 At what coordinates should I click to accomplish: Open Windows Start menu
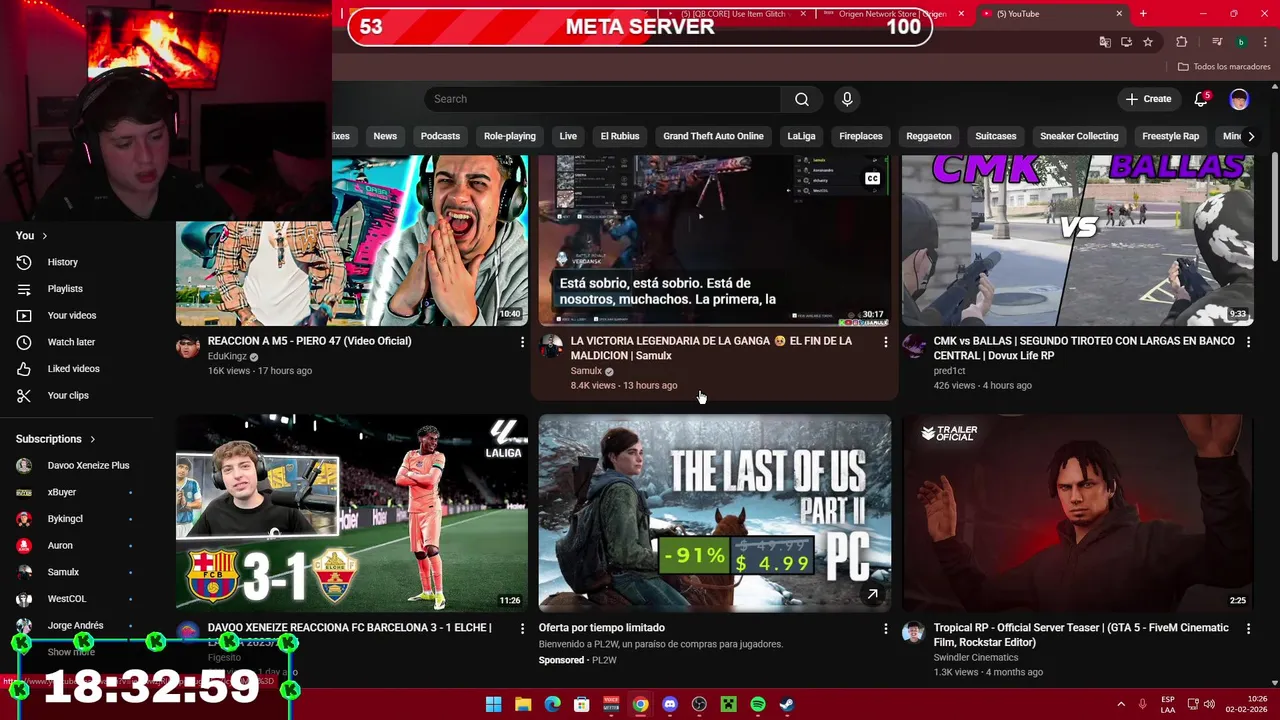493,705
